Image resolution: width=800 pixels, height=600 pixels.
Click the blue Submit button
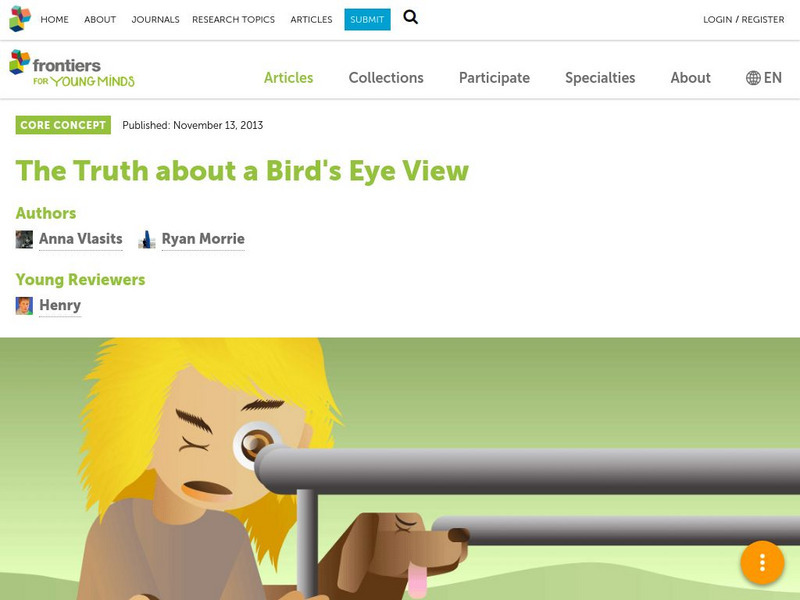coord(367,19)
